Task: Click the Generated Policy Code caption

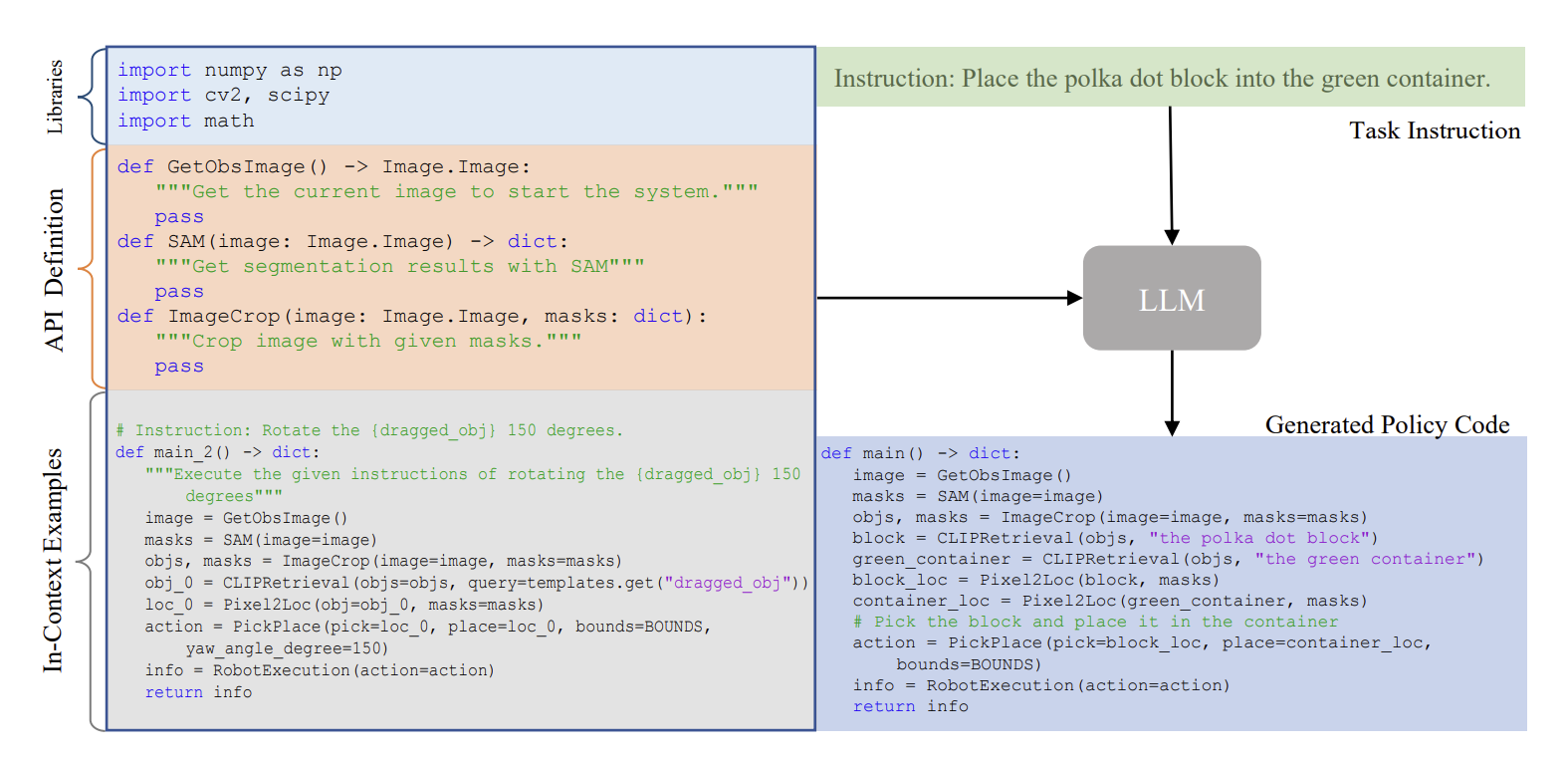Action: click(x=1387, y=424)
